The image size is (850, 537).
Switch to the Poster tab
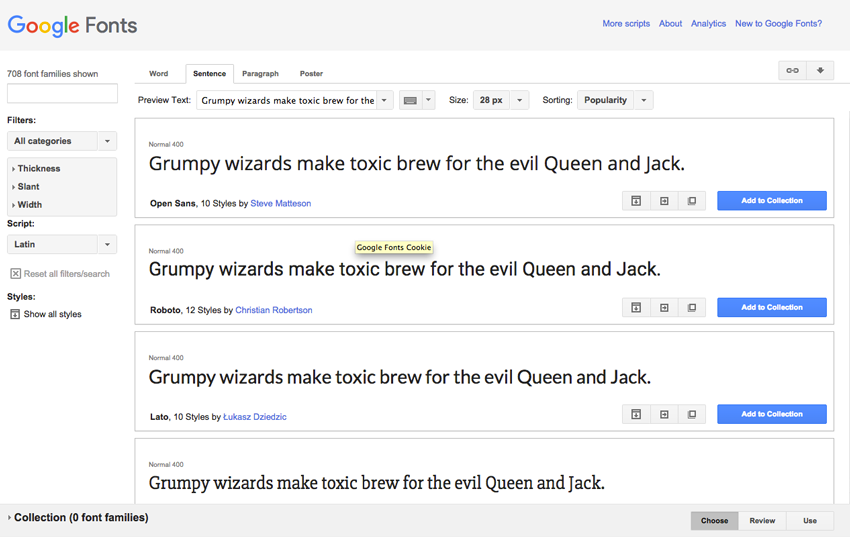tap(311, 74)
